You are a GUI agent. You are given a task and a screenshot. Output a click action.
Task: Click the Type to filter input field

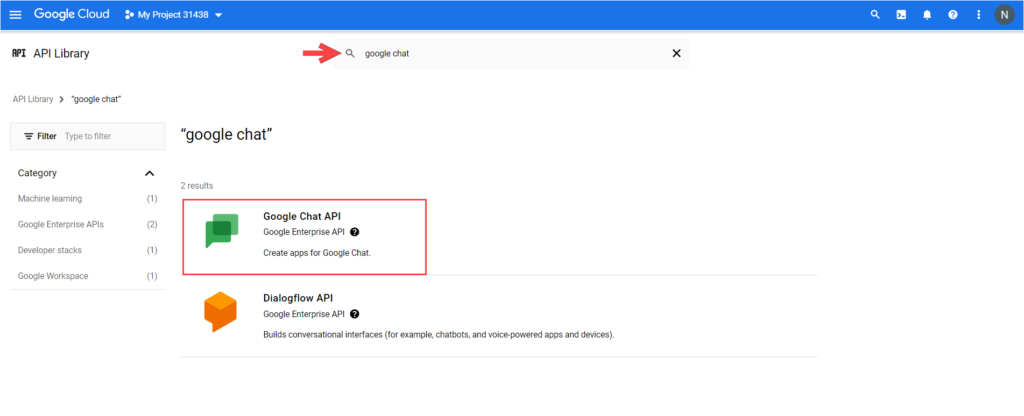(110, 136)
